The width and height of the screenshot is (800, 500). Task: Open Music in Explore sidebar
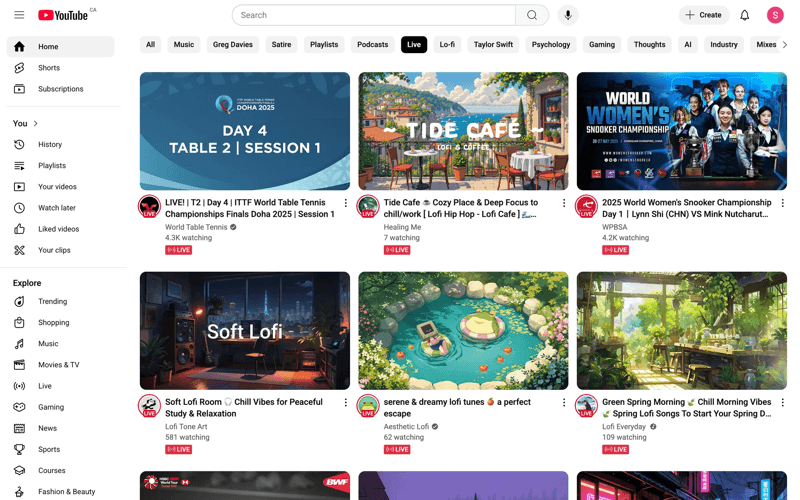coord(61,344)
